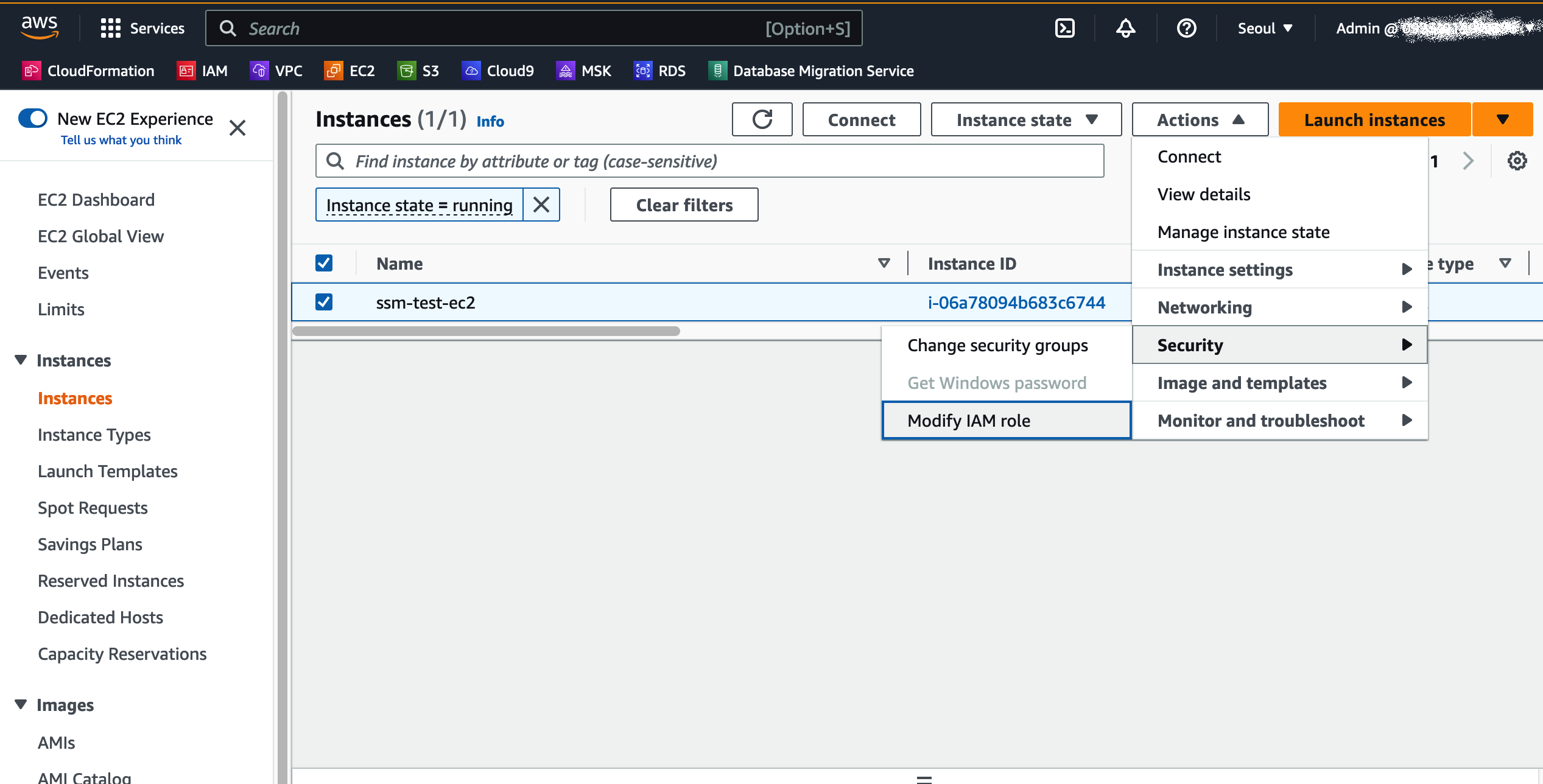Click the Find instance search field

(x=709, y=161)
